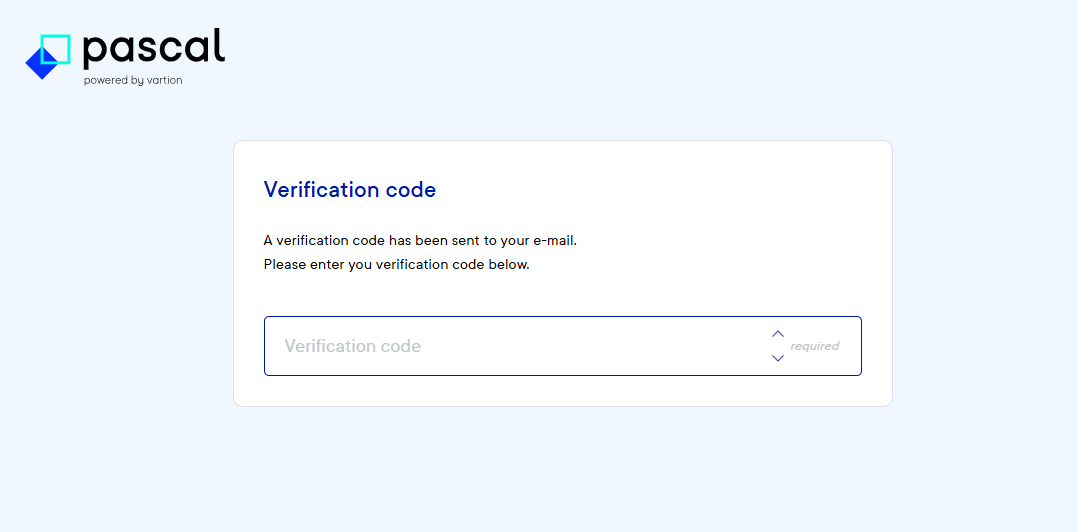Viewport: 1078px width, 532px height.
Task: Click the "Verification code" placeholder text
Action: coord(352,346)
